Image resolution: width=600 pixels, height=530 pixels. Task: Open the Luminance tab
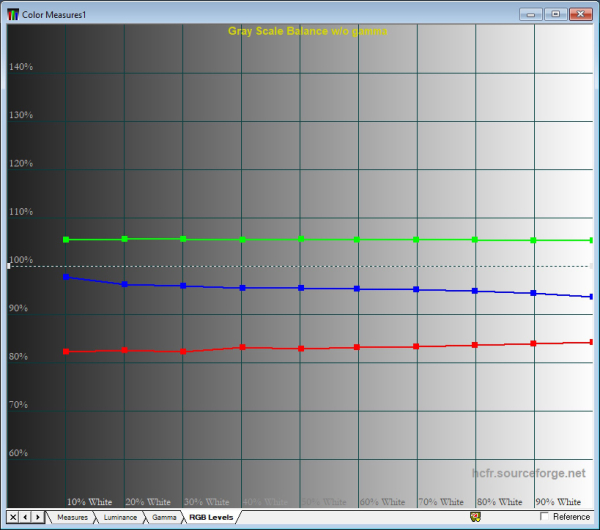(x=120, y=517)
